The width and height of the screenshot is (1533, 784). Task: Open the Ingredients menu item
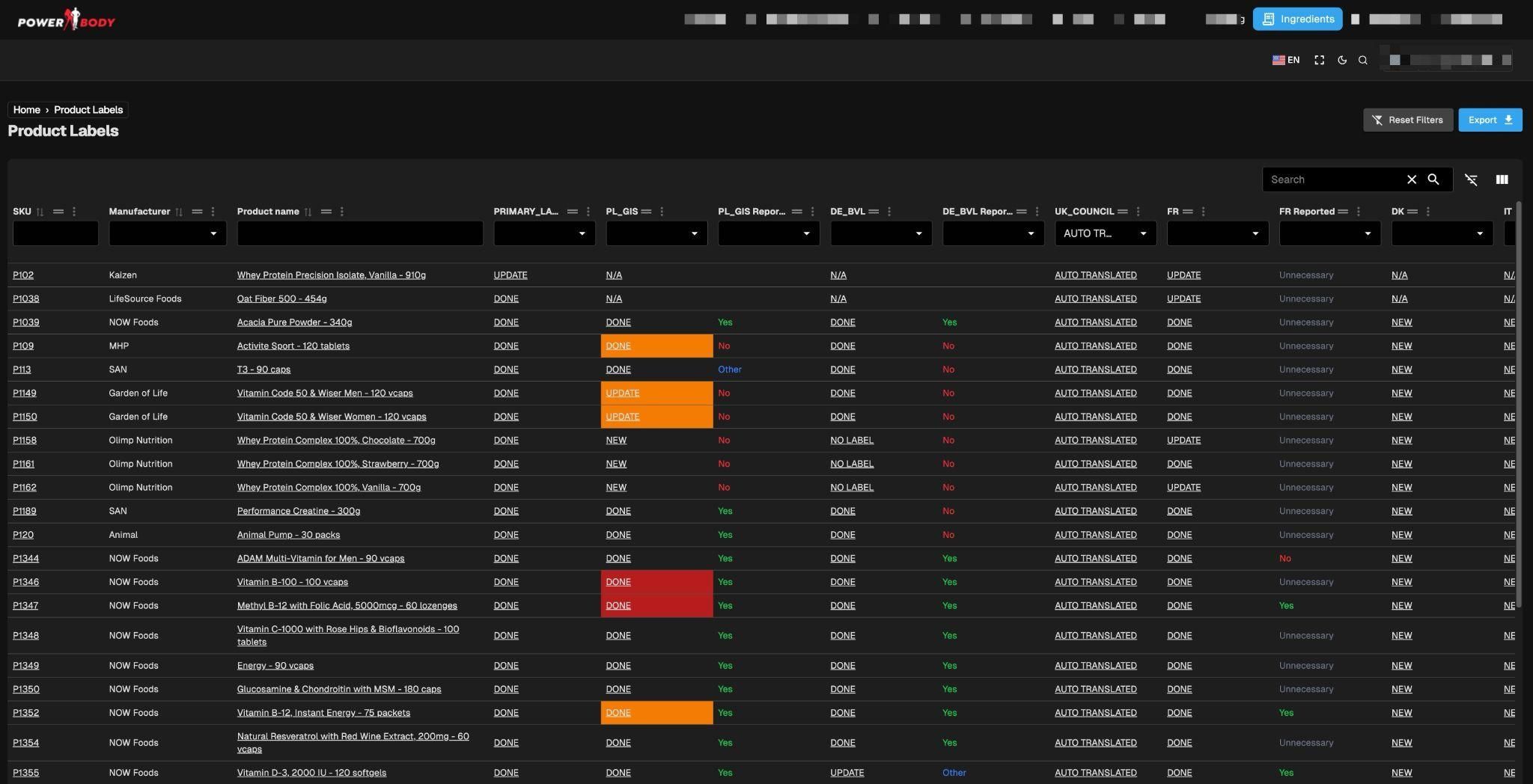click(x=1297, y=19)
